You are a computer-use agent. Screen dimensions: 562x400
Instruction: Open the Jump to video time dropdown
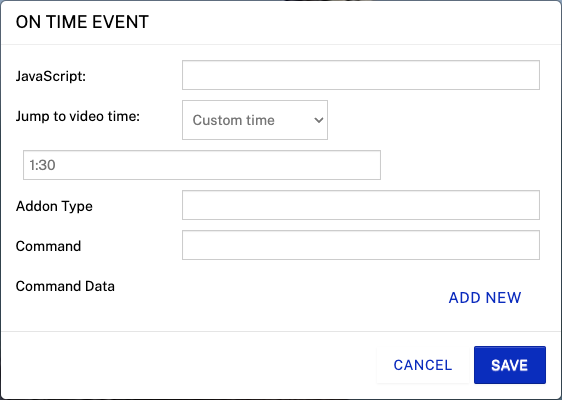tap(255, 120)
